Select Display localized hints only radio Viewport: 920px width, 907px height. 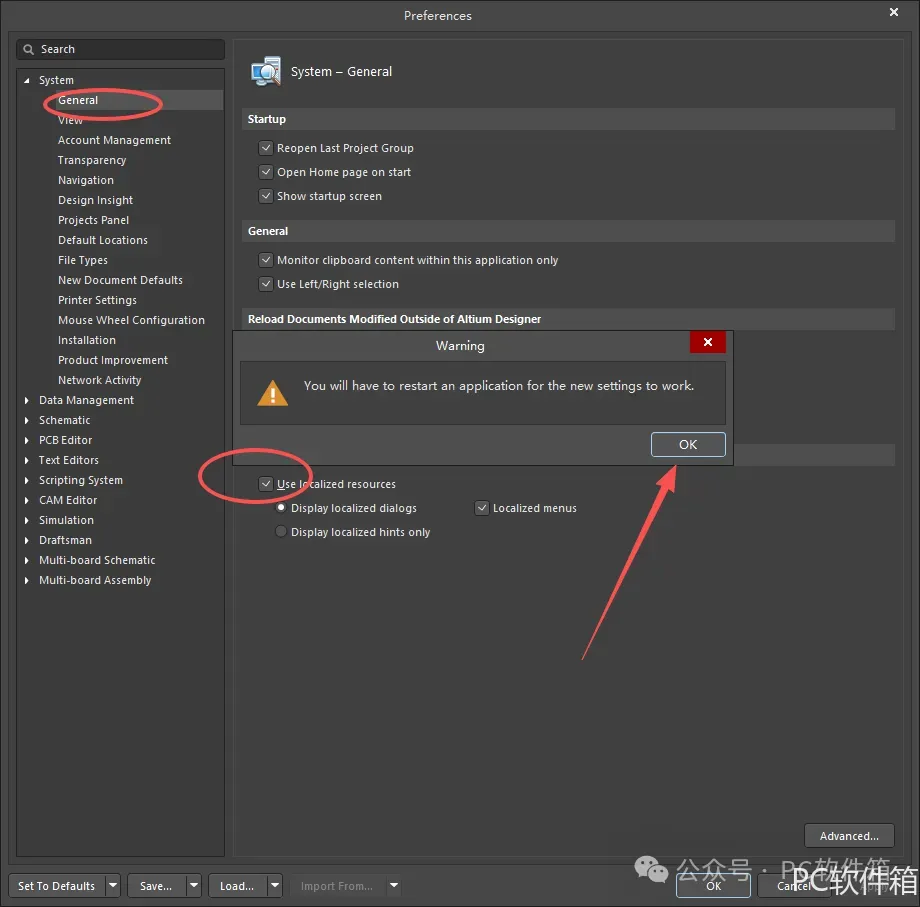click(x=281, y=532)
